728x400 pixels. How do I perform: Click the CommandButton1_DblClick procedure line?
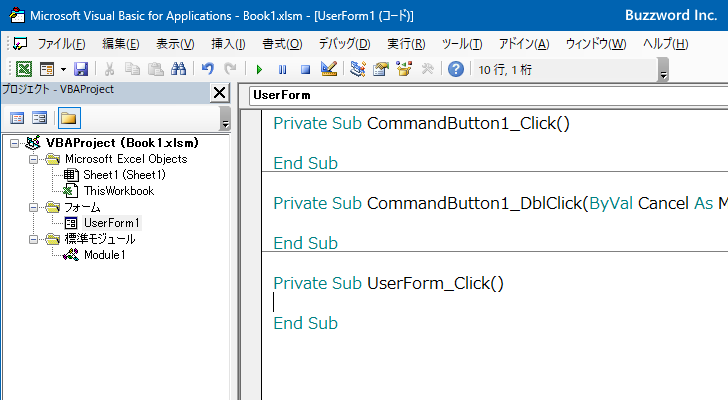tap(500, 203)
